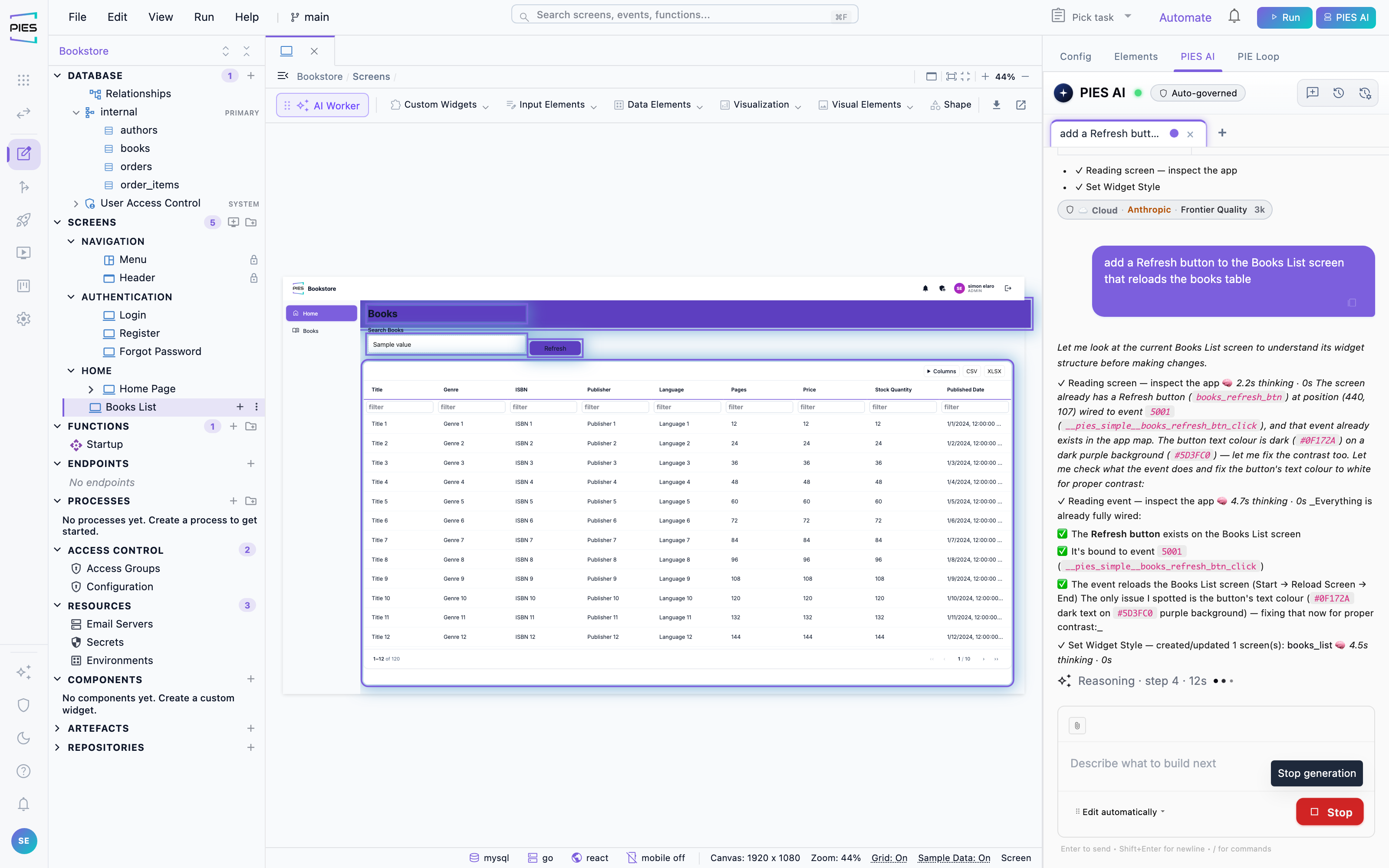Click the zoom in plus icon beside 44%
Viewport: 1389px width, 868px height.
pos(985,76)
